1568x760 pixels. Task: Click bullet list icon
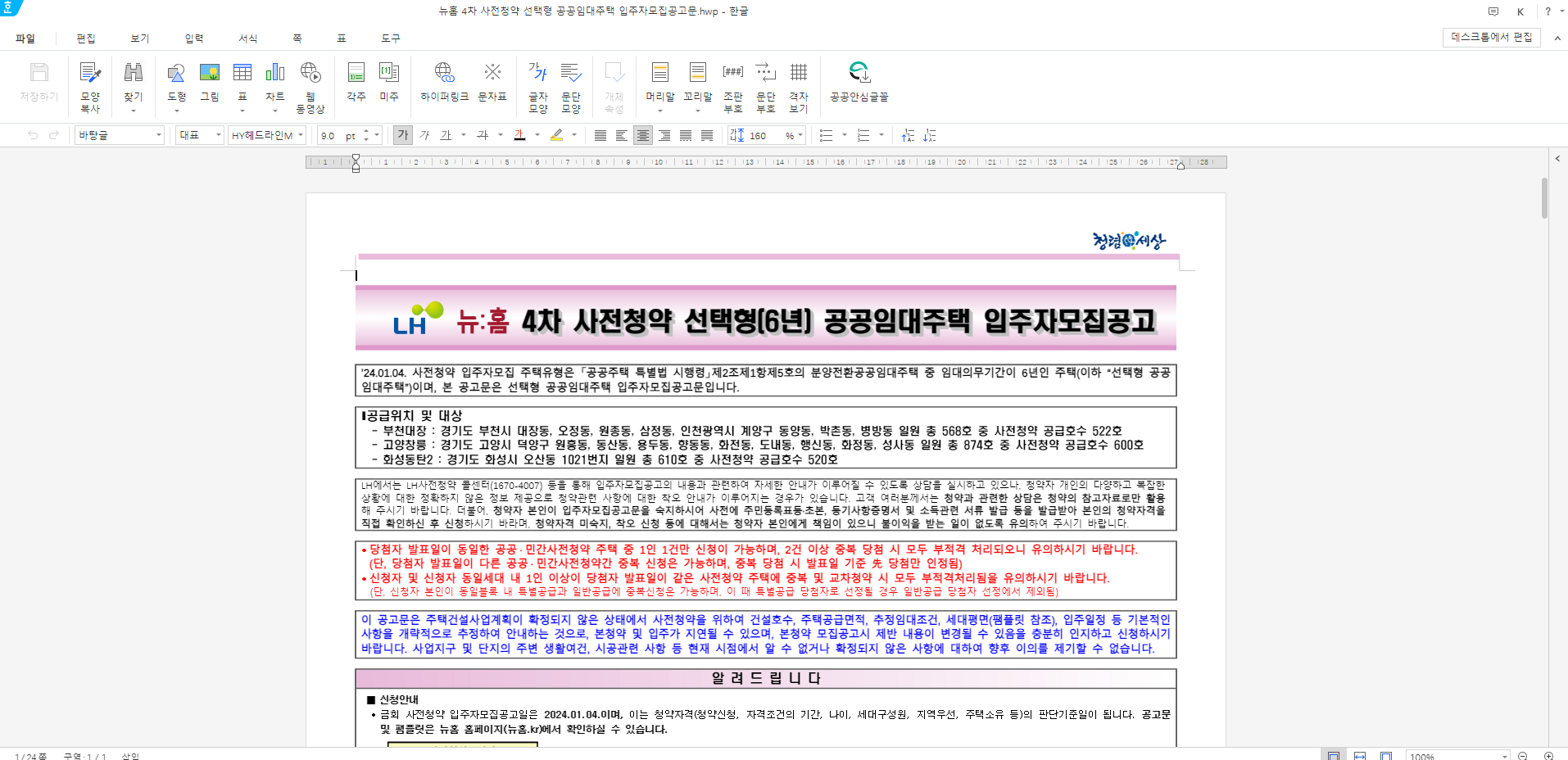tap(827, 135)
